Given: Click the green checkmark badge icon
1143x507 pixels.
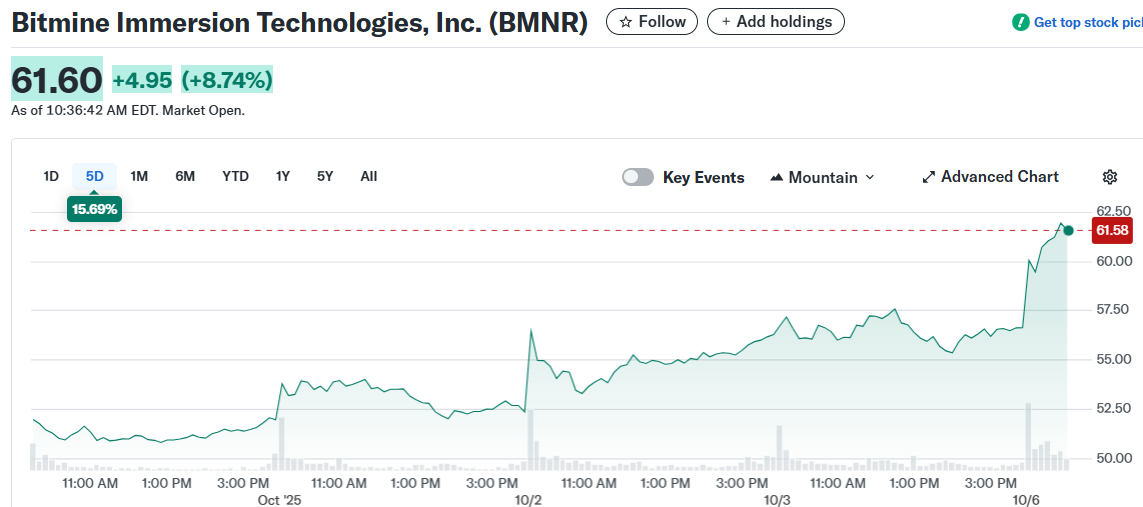Looking at the screenshot, I should click(x=1020, y=22).
